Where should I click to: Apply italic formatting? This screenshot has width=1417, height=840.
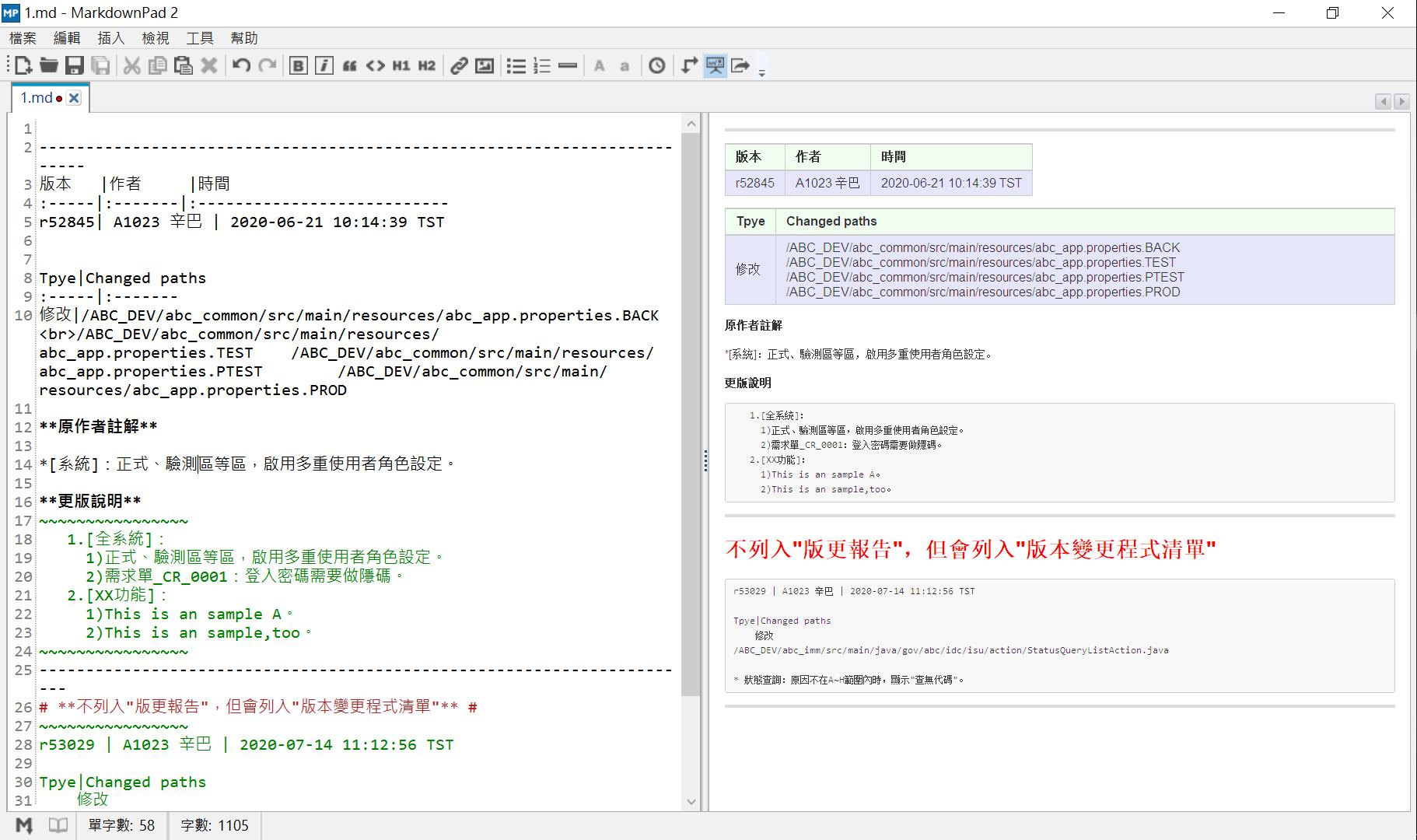(x=324, y=66)
